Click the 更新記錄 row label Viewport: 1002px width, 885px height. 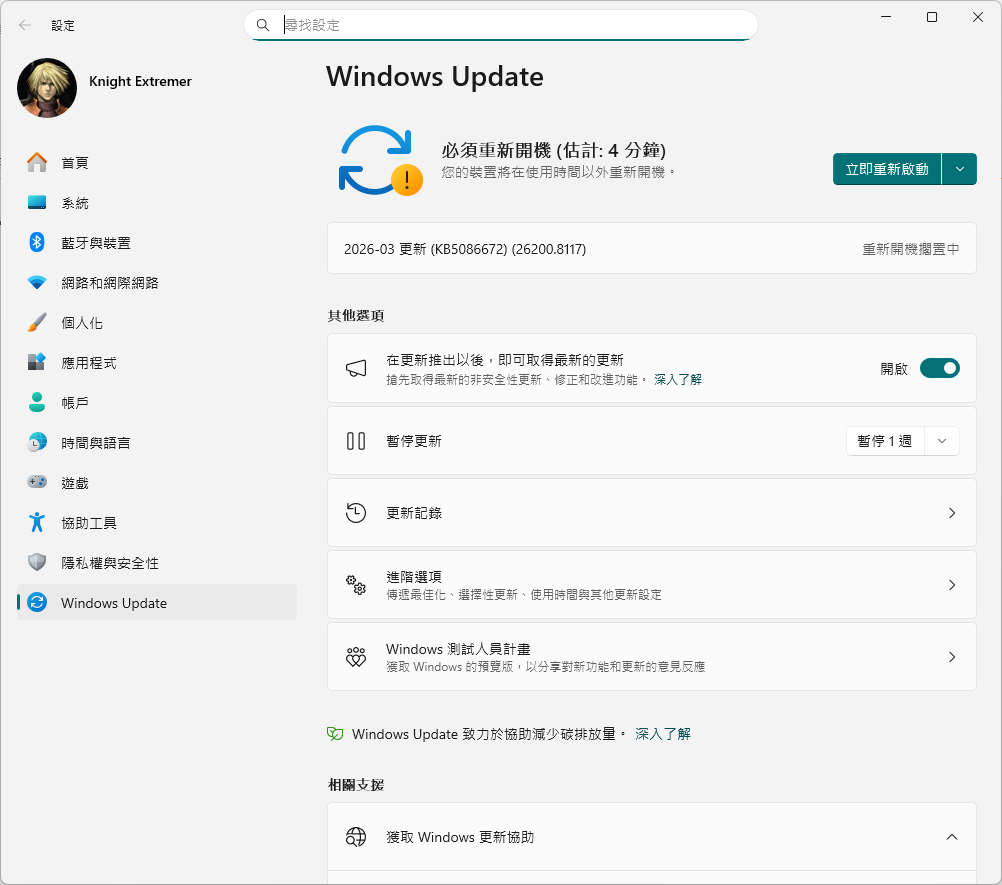click(x=413, y=512)
